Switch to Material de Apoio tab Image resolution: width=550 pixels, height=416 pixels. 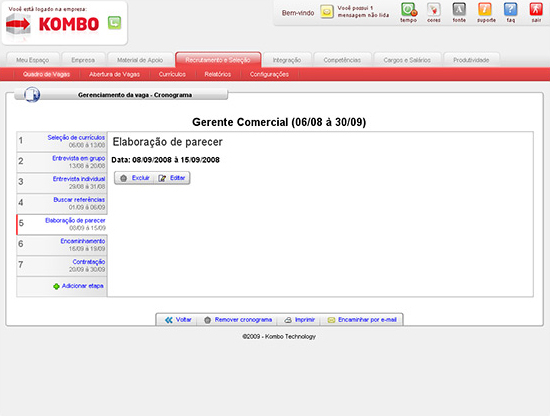coord(140,60)
